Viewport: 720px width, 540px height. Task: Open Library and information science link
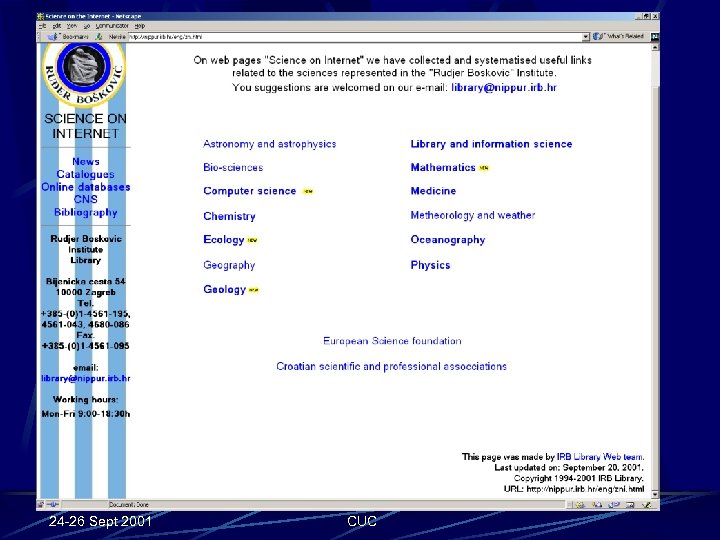click(491, 144)
